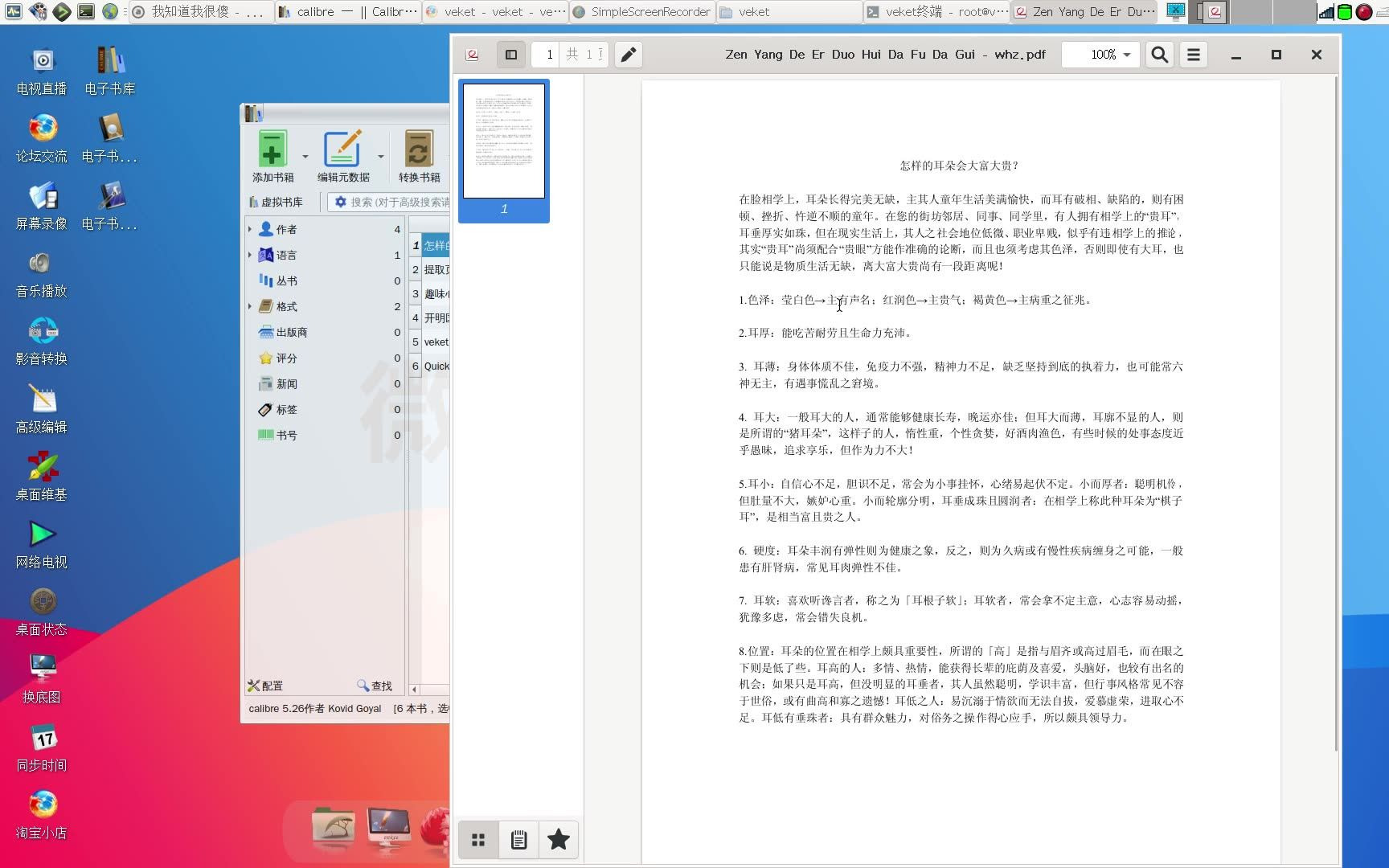Image resolution: width=1389 pixels, height=868 pixels.
Task: Click Find (查找) button in tag browser
Action: pyautogui.click(x=375, y=686)
